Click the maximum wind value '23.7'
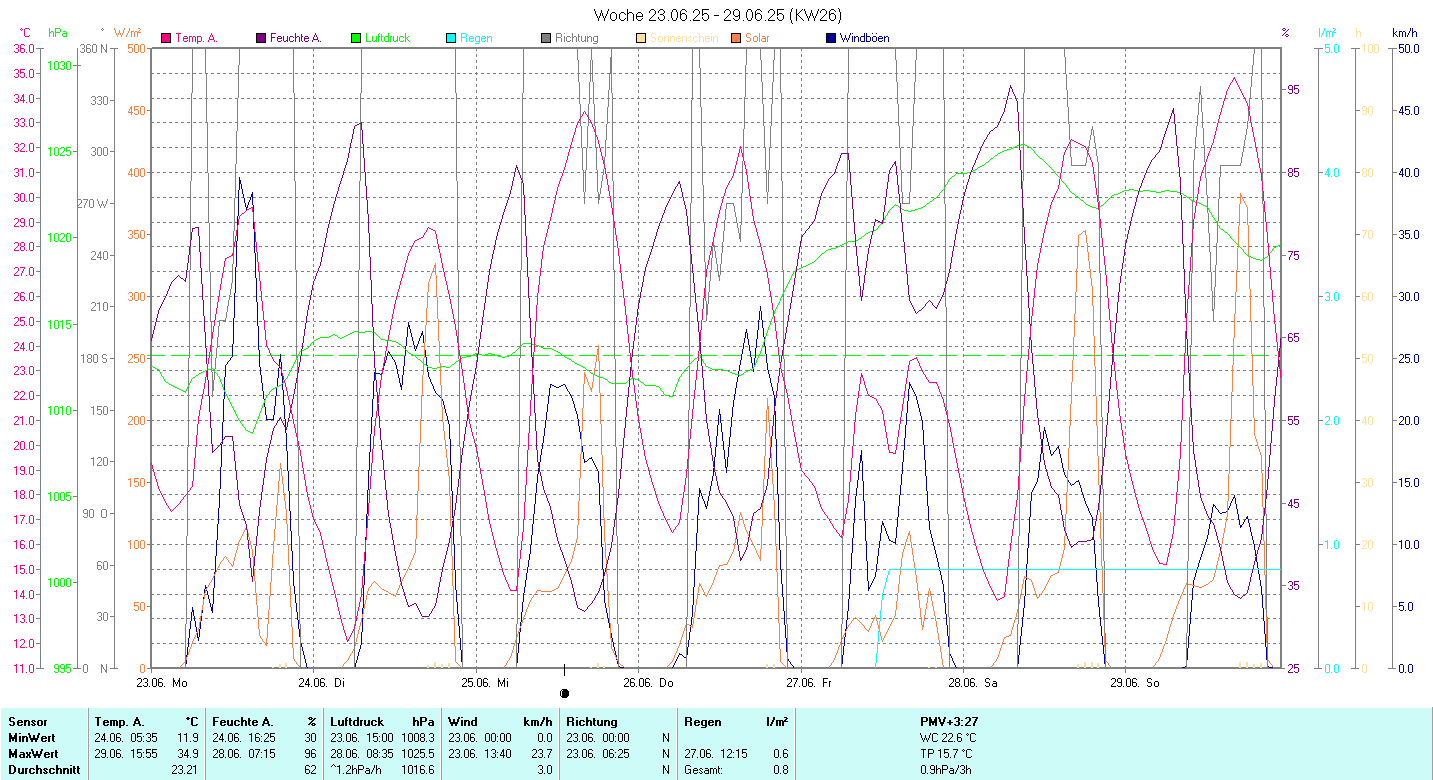 click(x=540, y=754)
